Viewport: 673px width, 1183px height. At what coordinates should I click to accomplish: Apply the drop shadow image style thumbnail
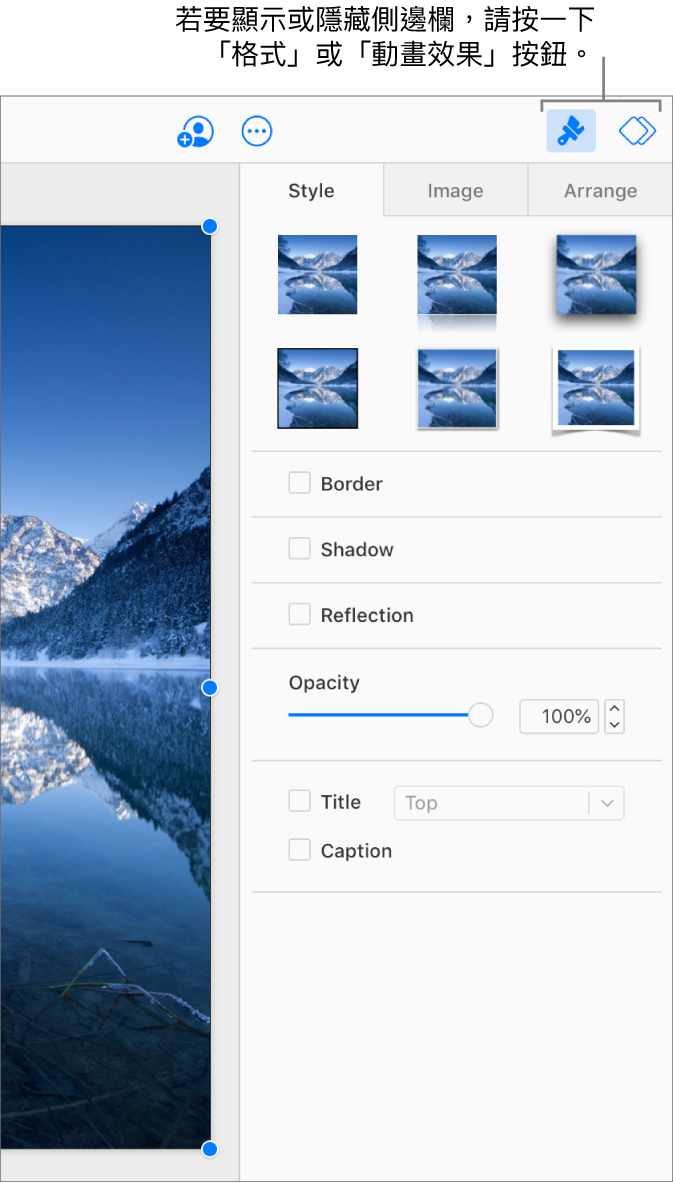596,275
